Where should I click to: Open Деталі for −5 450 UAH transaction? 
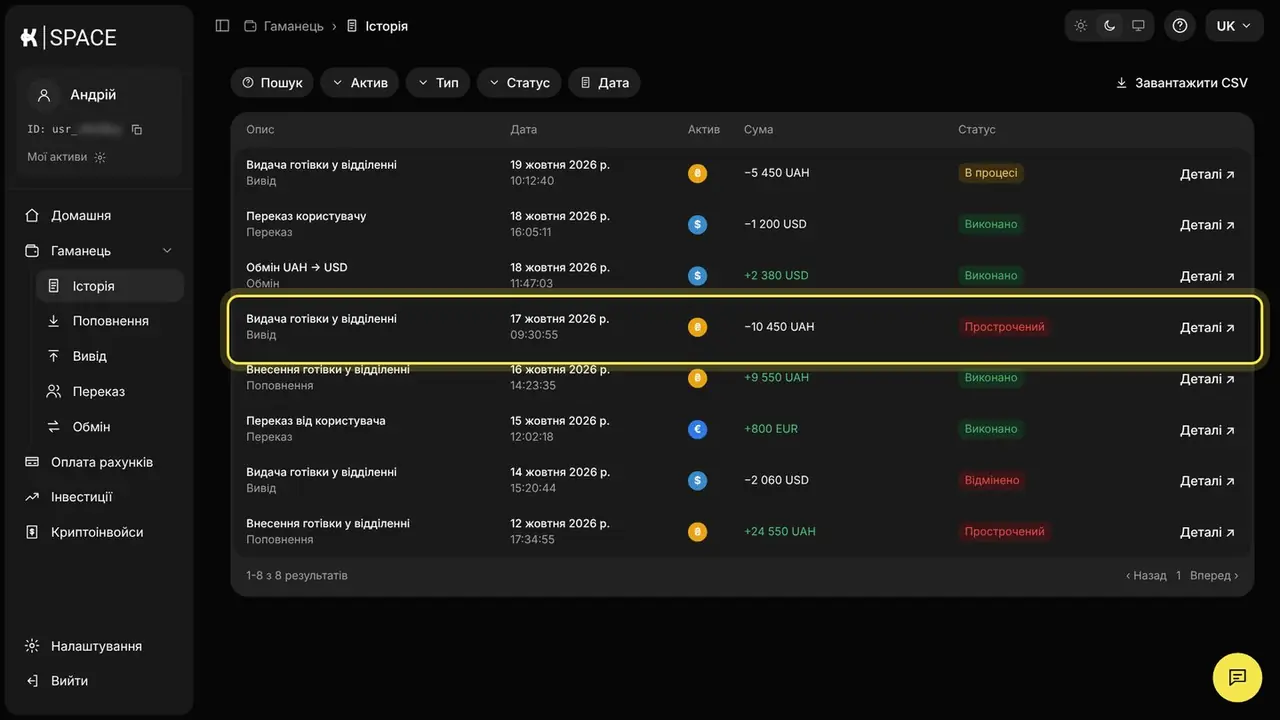tap(1207, 174)
